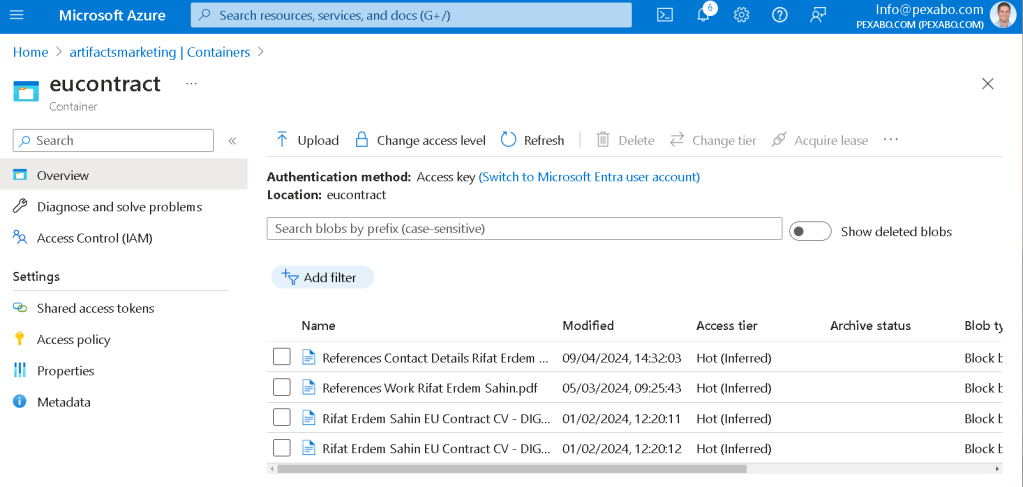Open the notifications bell

pos(703,15)
